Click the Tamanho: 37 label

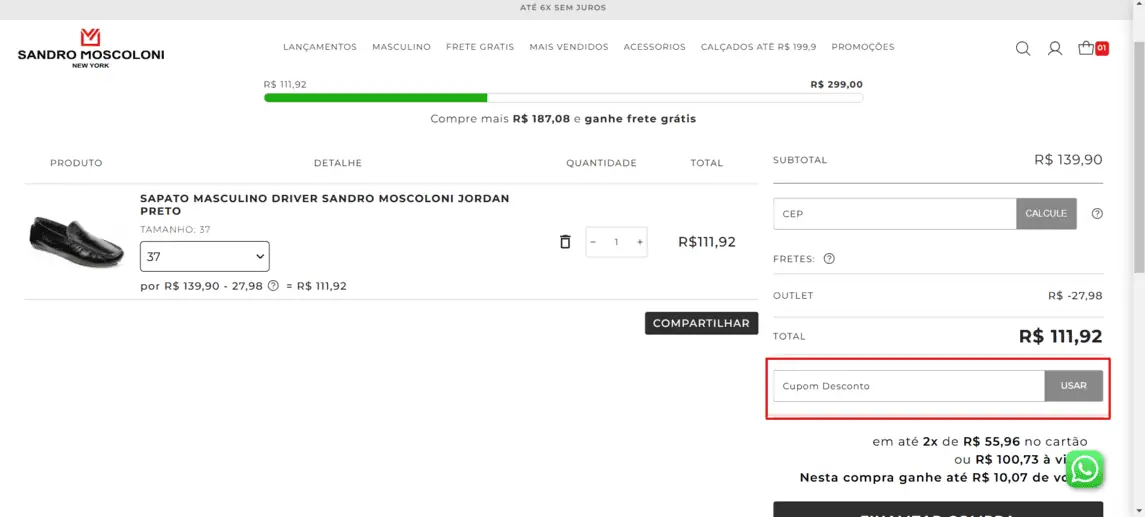[x=175, y=229]
